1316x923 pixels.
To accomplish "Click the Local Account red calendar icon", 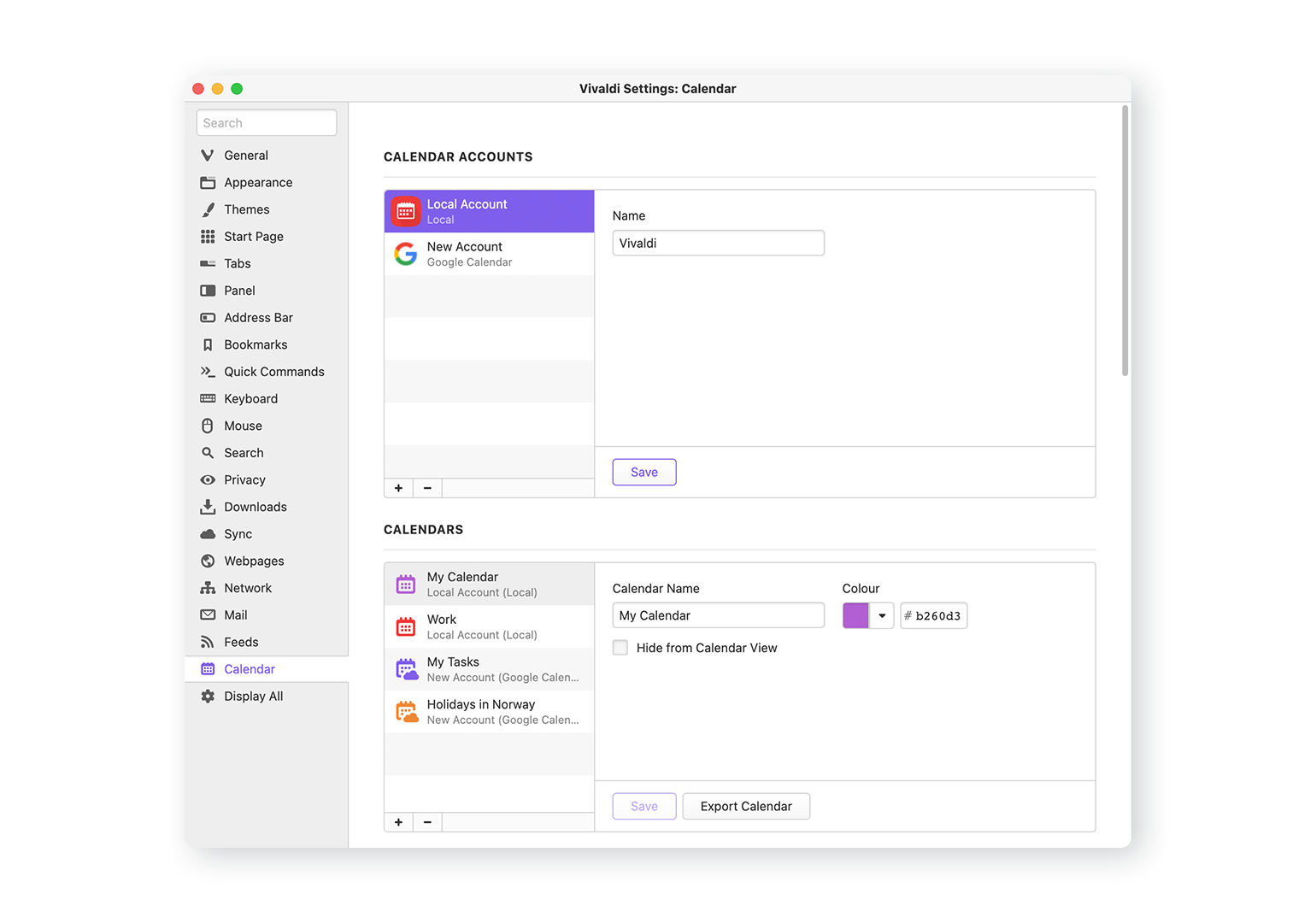I will point(406,211).
